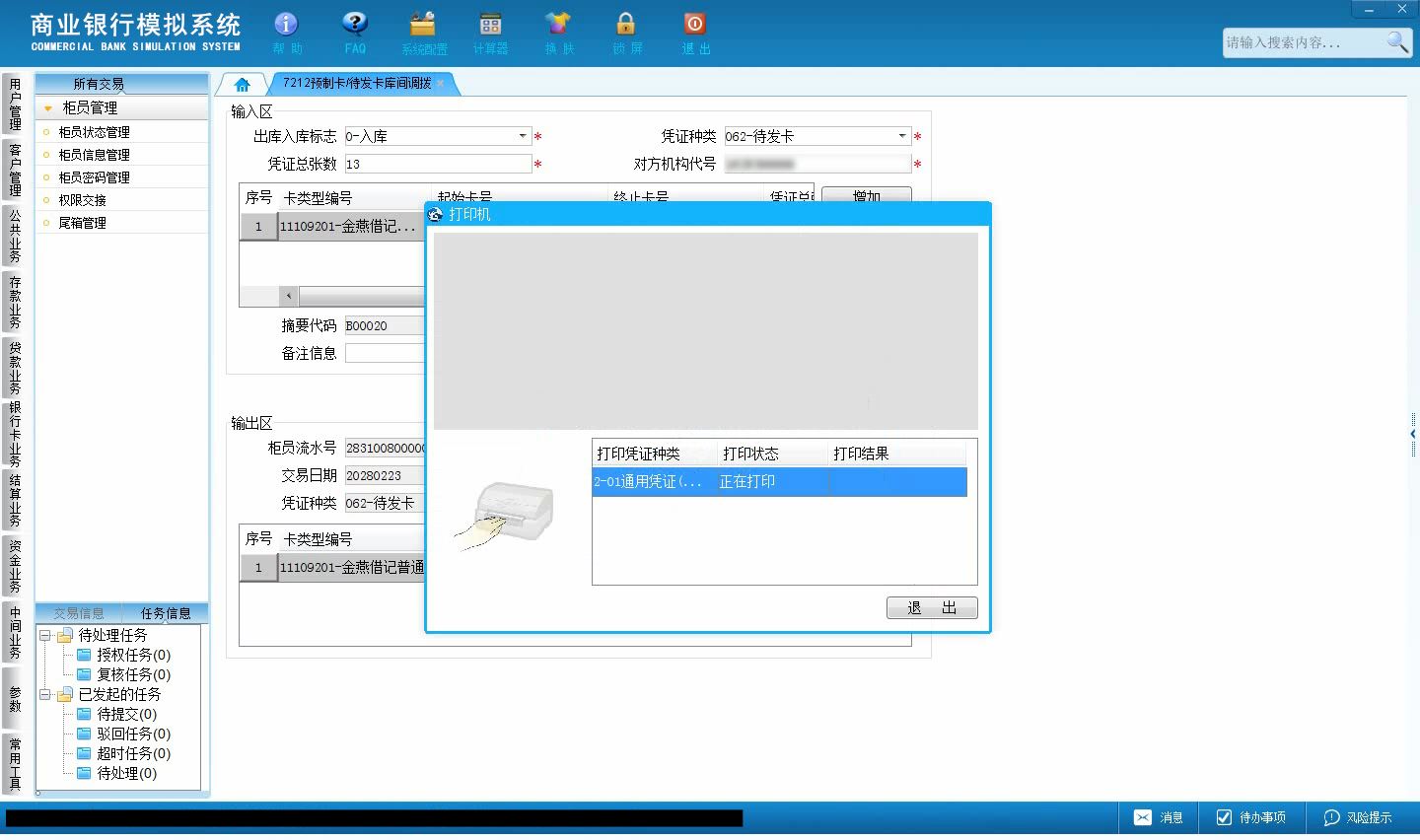The width and height of the screenshot is (1420, 840).
Task: Open 出库入库标志 dropdown
Action: [523, 136]
